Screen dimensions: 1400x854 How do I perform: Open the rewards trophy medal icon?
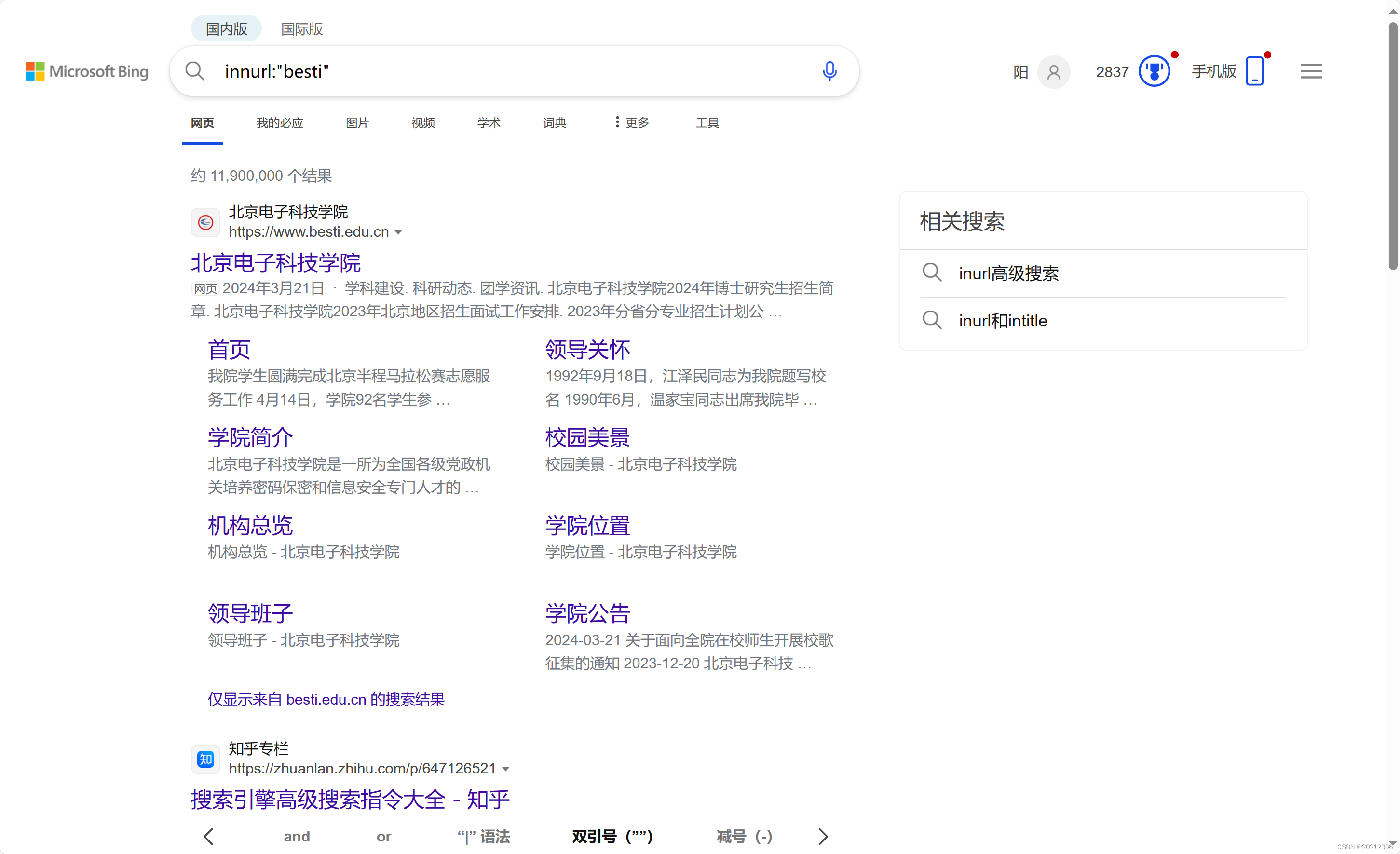coord(1154,71)
